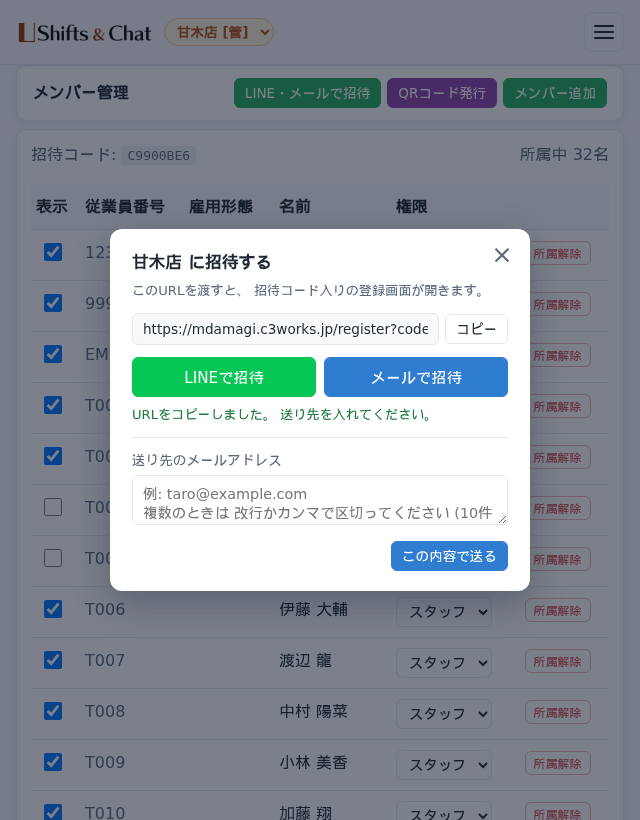Click the 表示 column header
The width and height of the screenshot is (640, 820).
point(51,207)
